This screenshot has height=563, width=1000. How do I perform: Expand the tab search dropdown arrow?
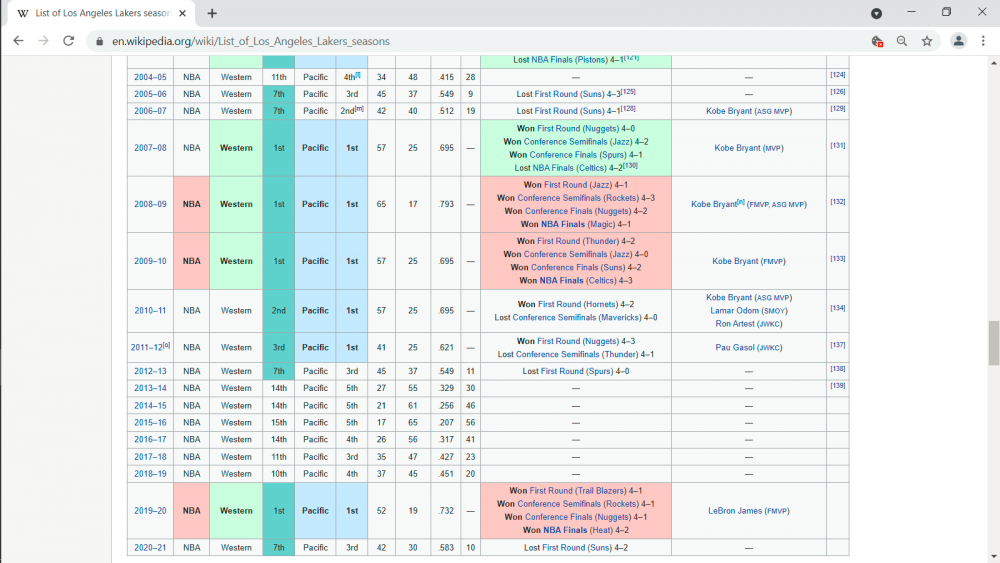tap(877, 13)
